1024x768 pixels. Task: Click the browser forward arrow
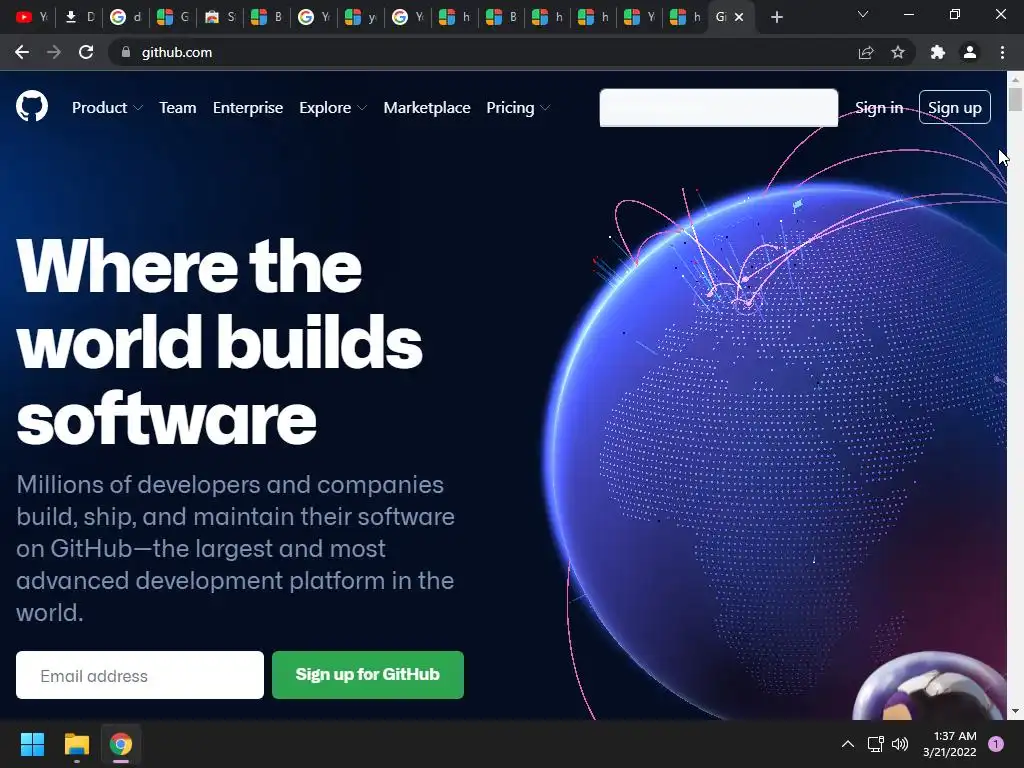(54, 52)
